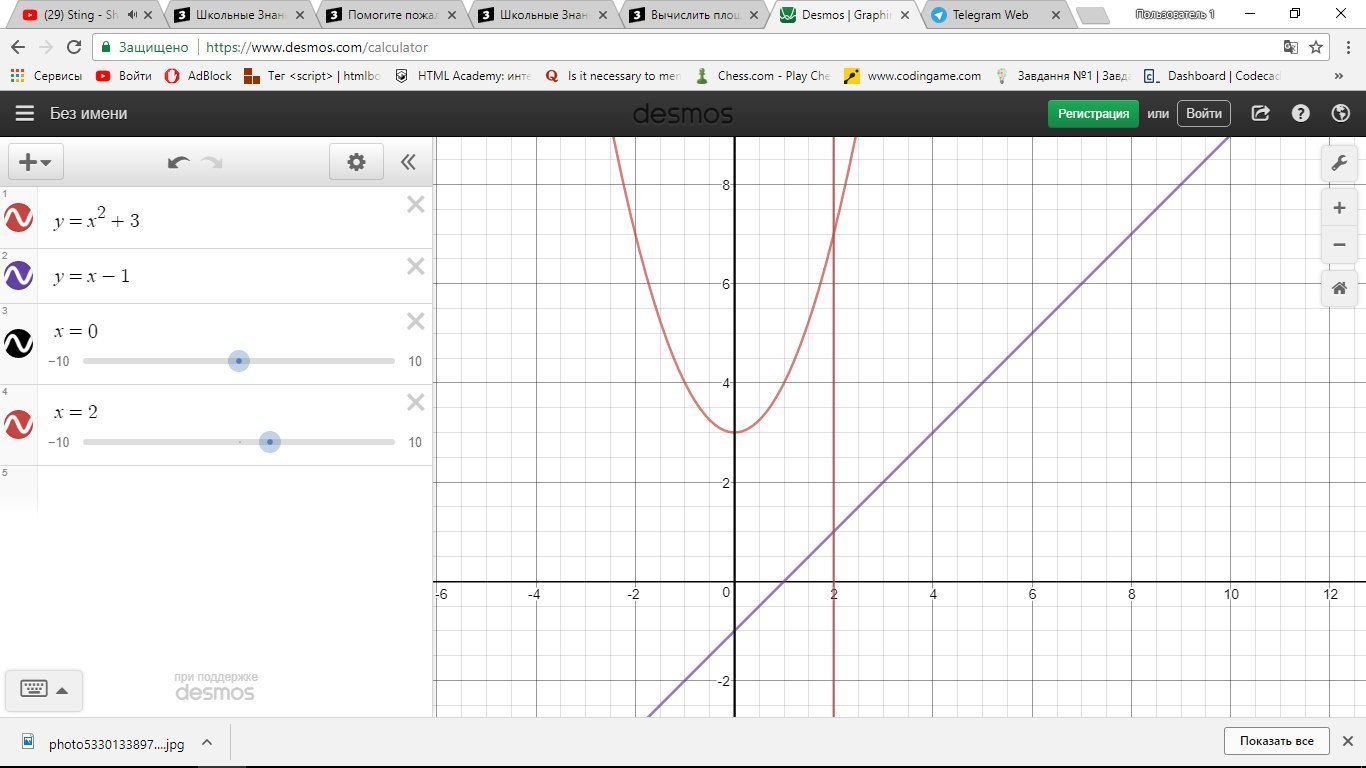Open the YouTube Войти bookmark
This screenshot has width=1366, height=768.
(x=124, y=76)
